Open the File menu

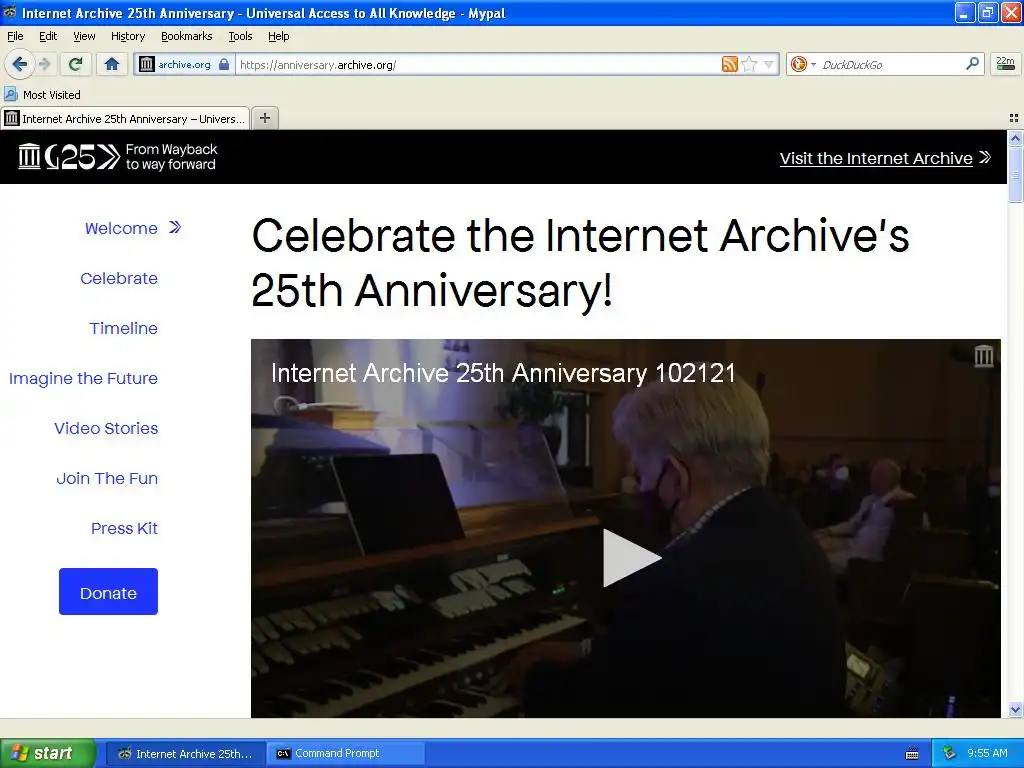pos(15,36)
